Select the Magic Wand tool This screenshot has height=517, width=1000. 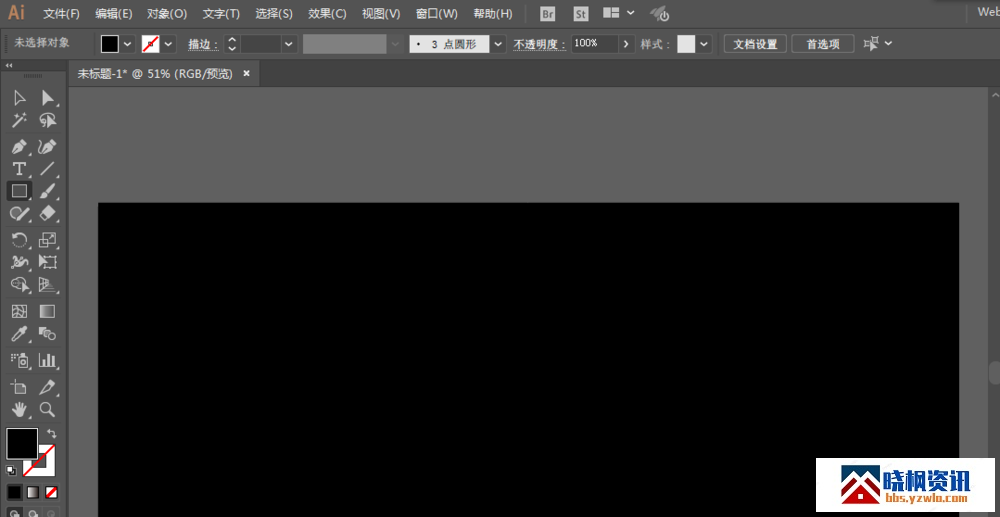click(x=19, y=120)
